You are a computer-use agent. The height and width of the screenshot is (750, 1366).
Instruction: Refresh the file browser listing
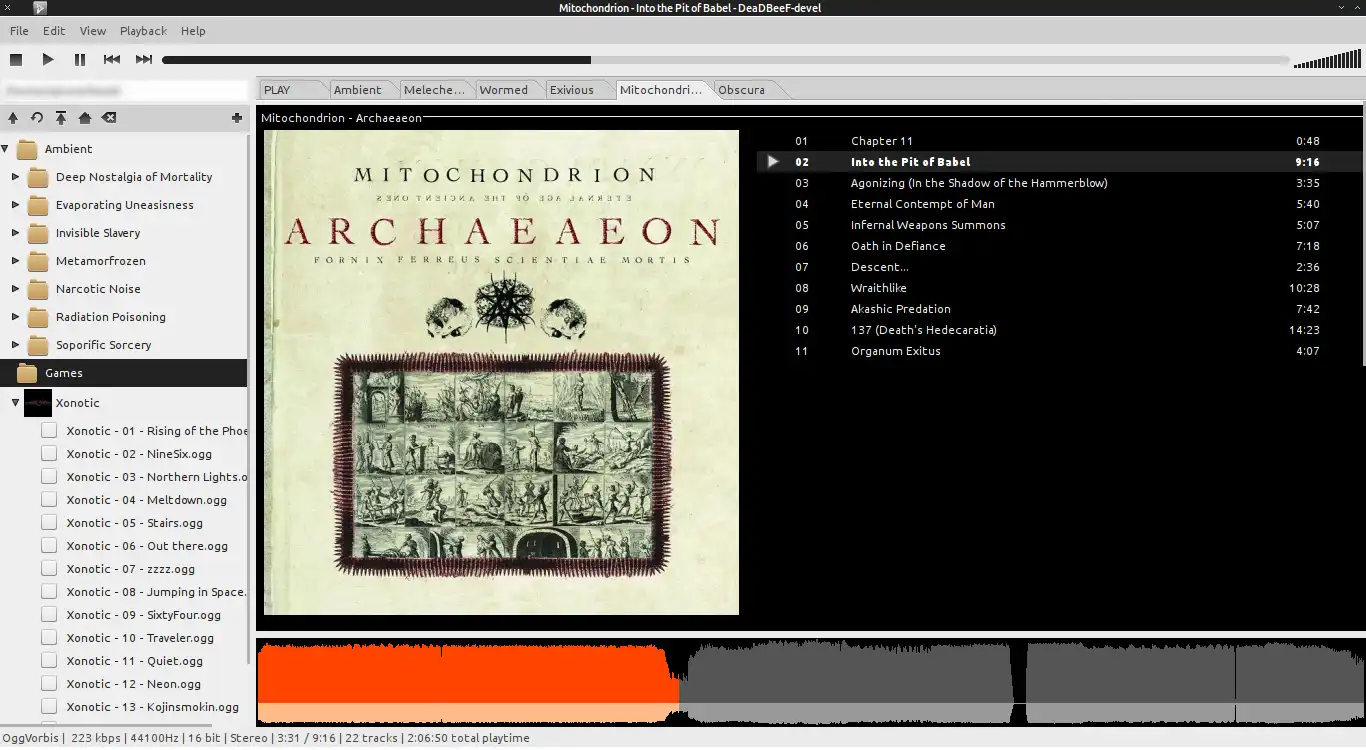click(x=37, y=118)
